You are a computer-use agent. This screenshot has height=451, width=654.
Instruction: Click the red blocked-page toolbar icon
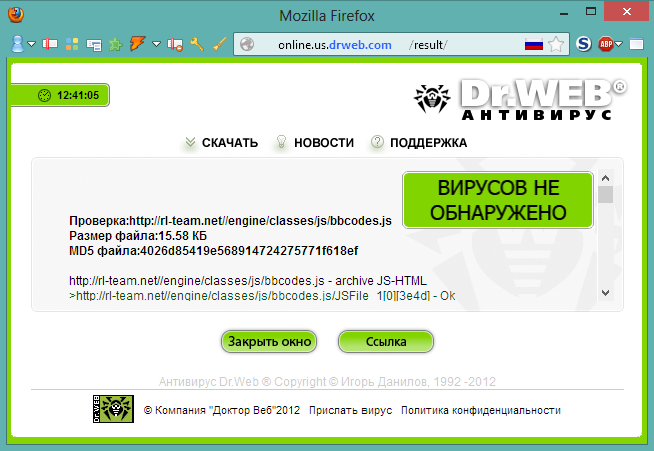pos(175,44)
